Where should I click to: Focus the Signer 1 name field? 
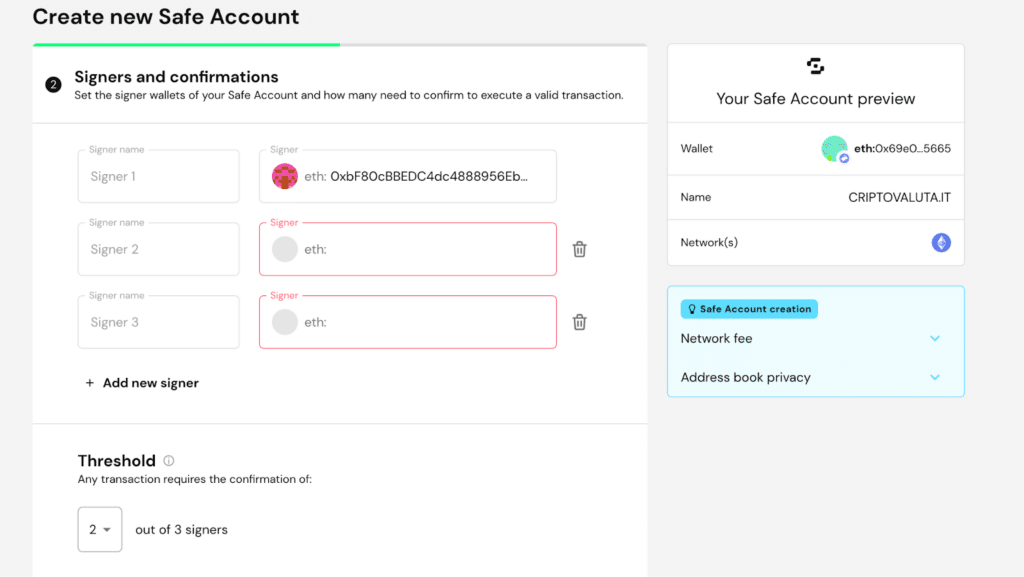tap(159, 176)
